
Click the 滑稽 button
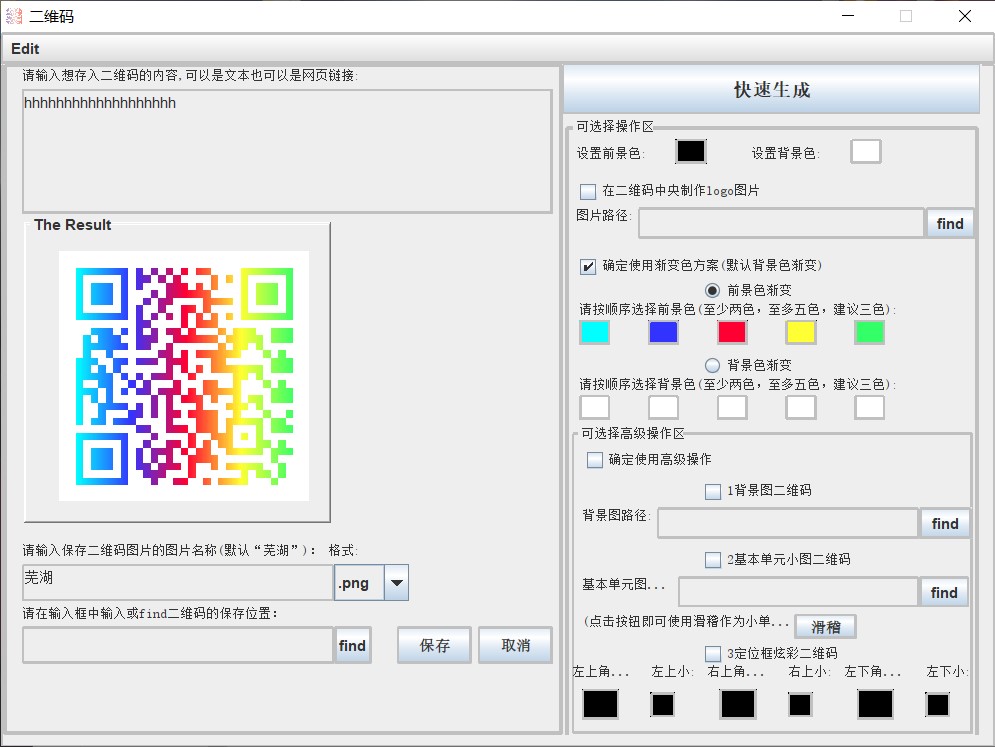826,627
